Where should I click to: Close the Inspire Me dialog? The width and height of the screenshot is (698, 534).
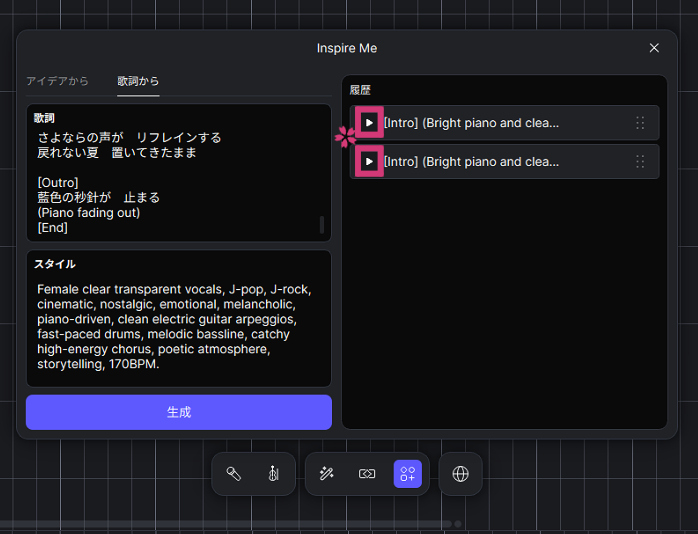click(654, 48)
